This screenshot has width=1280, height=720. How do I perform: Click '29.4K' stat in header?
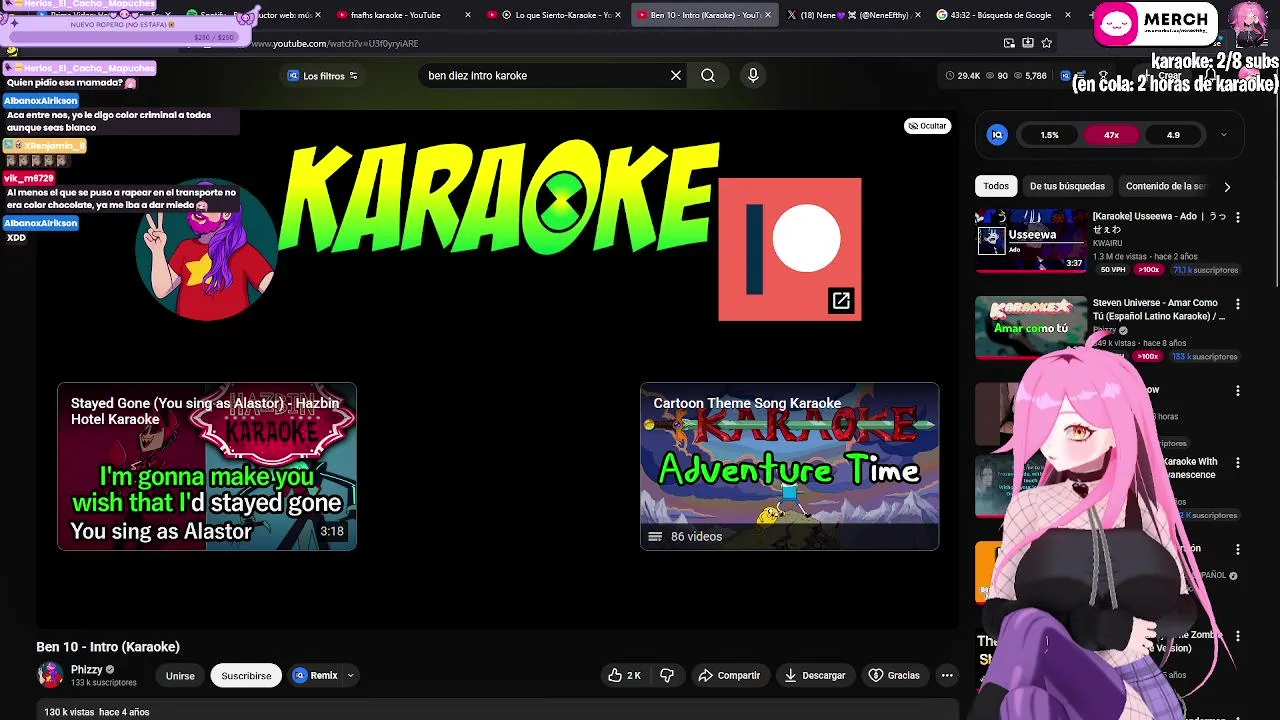coord(963,76)
